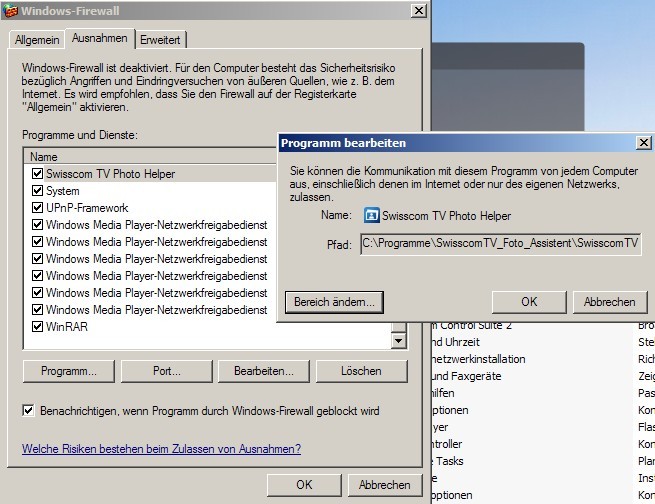Viewport: 655px width, 504px height.
Task: Click Abbrechen in Programm bearbeiten dialog
Action: tap(609, 301)
